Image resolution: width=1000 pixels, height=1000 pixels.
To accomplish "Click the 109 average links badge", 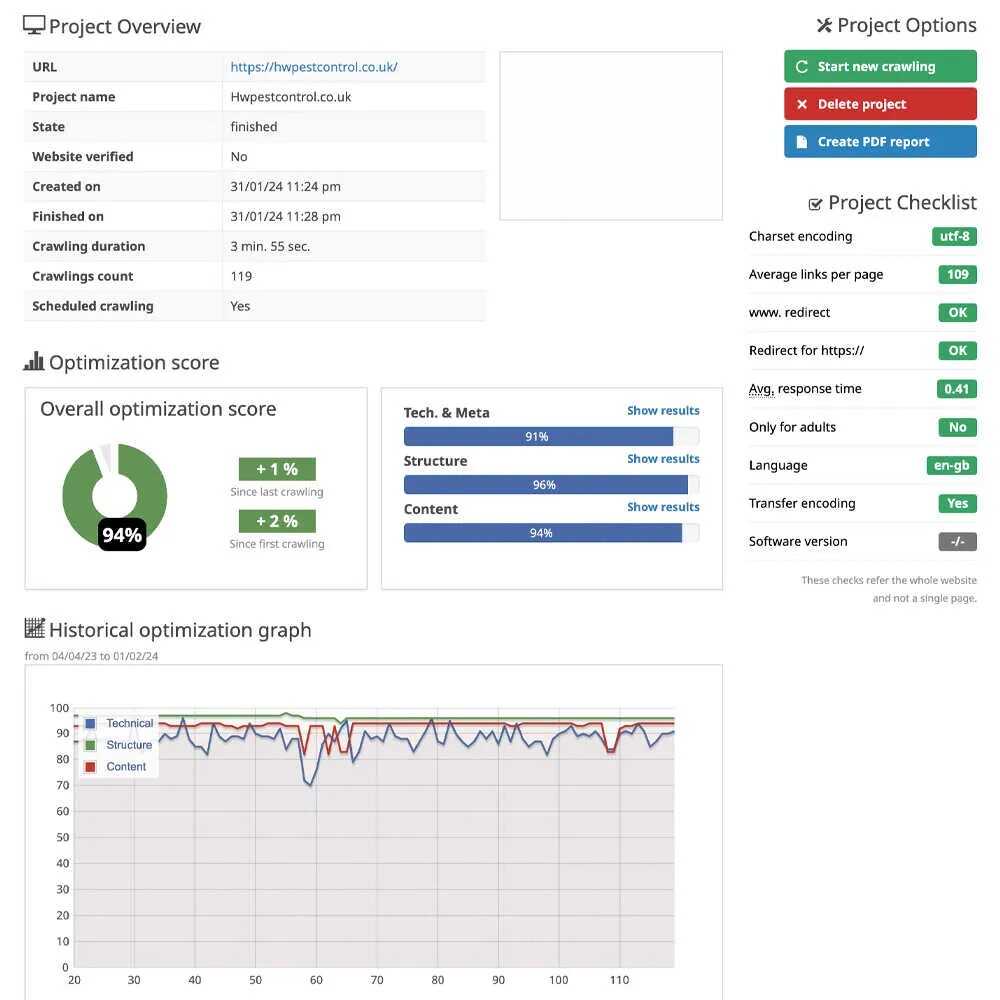I will click(x=957, y=275).
